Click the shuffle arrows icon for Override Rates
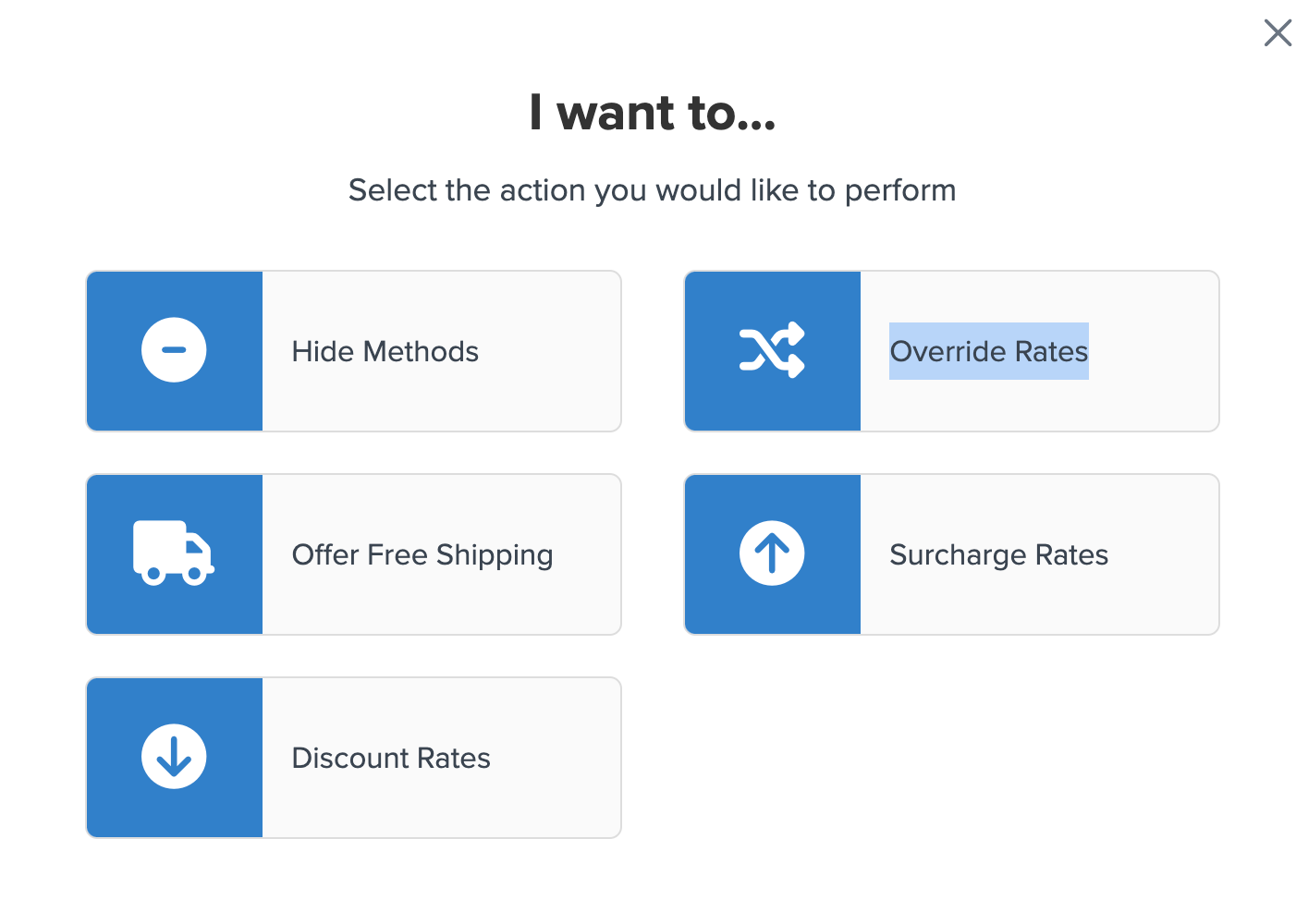Screen dimensions: 1296x924 pos(772,350)
